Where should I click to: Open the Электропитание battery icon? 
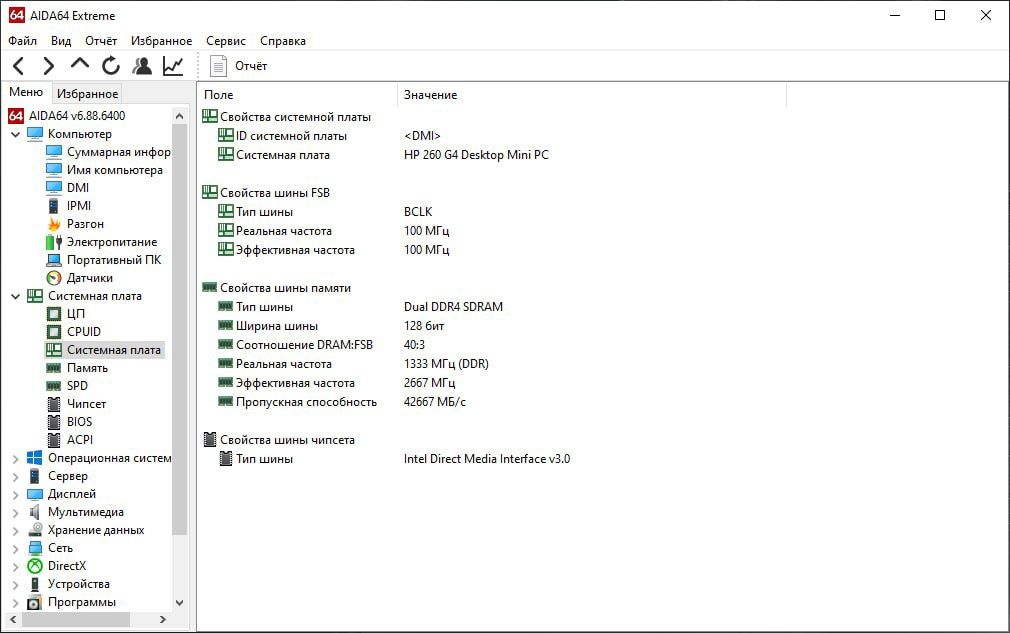pyautogui.click(x=54, y=242)
